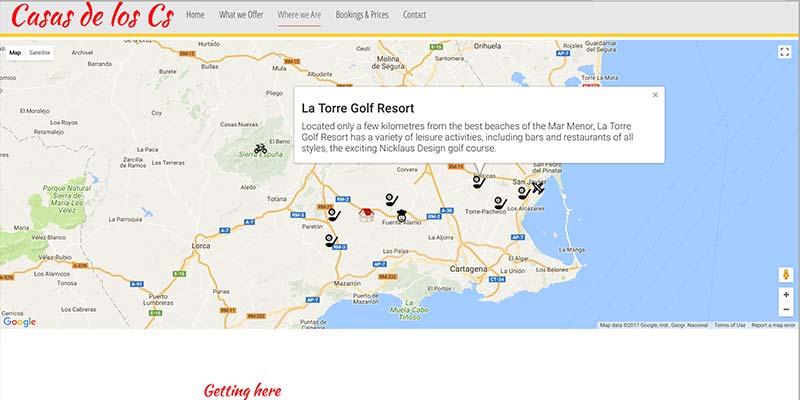Screen dimensions: 800x400
Task: Click the bicycle marker at Sierra Espuña
Action: (260, 148)
